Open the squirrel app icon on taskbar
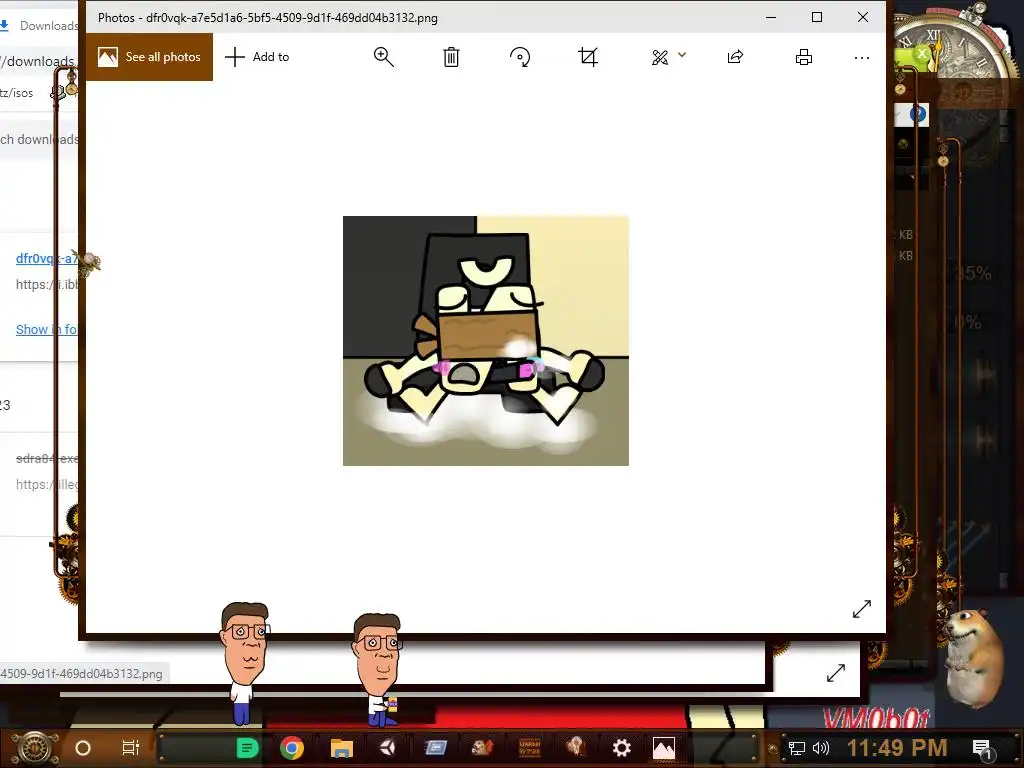Screen dimensions: 1024x768 point(482,748)
